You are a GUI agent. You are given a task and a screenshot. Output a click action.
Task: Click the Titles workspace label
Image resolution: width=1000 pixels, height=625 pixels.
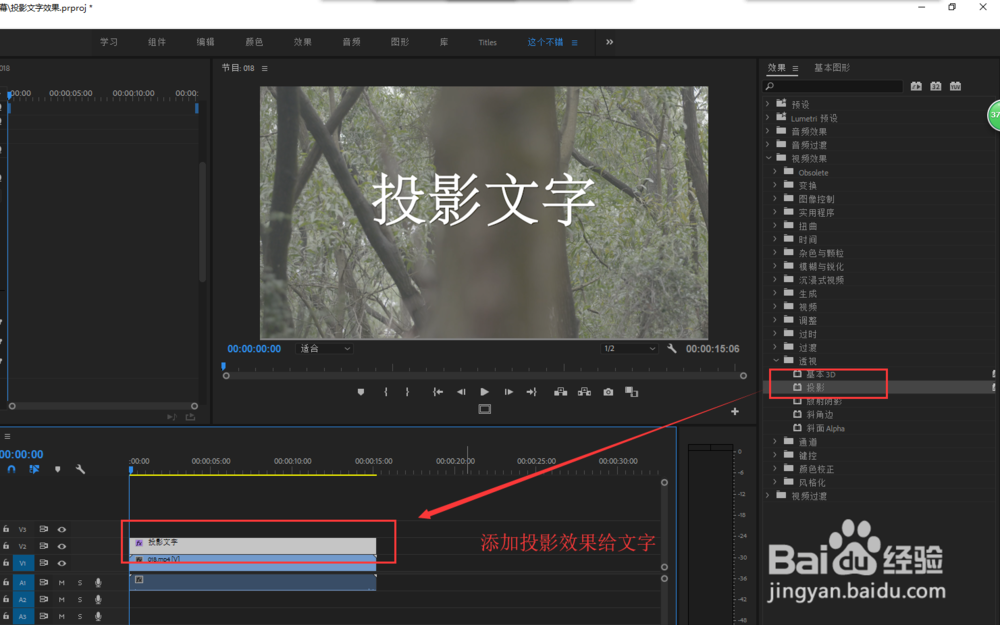click(487, 42)
